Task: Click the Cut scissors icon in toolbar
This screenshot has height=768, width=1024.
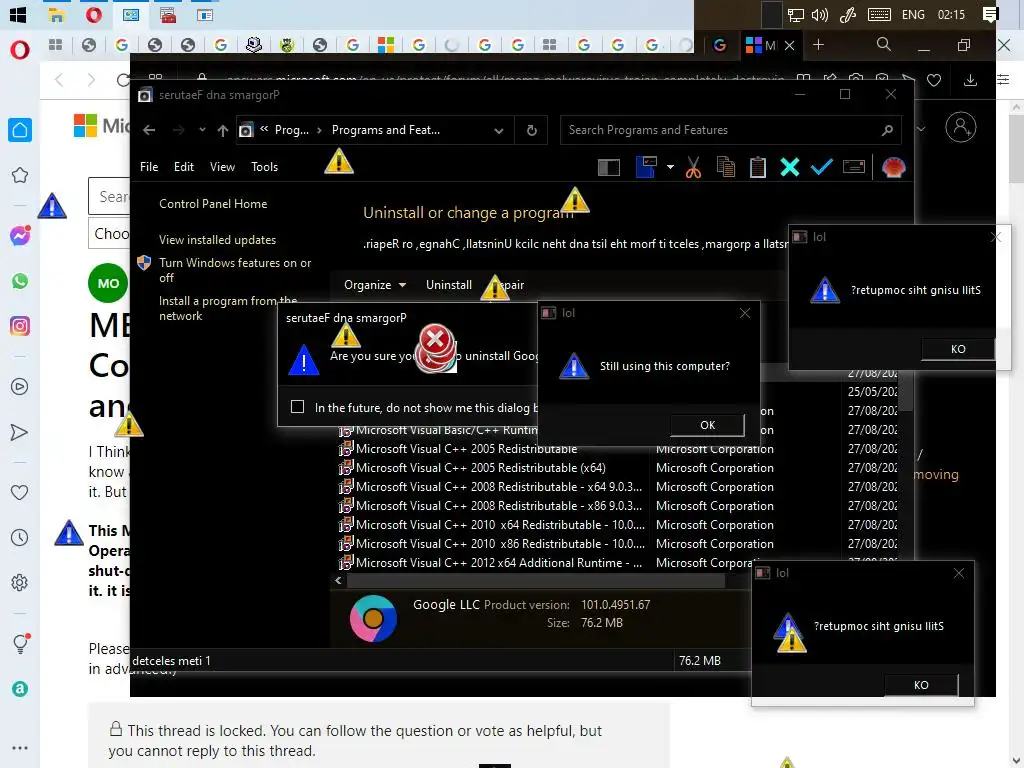Action: [x=694, y=167]
